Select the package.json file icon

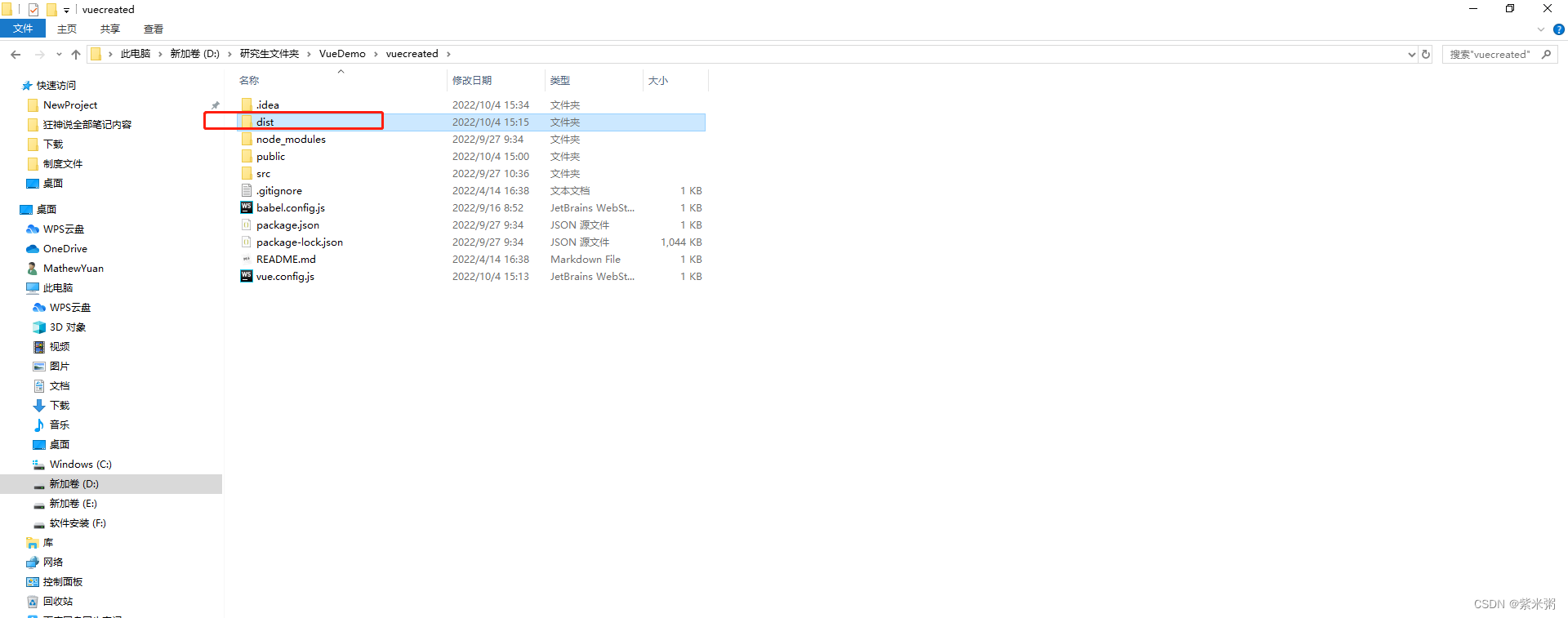(247, 225)
